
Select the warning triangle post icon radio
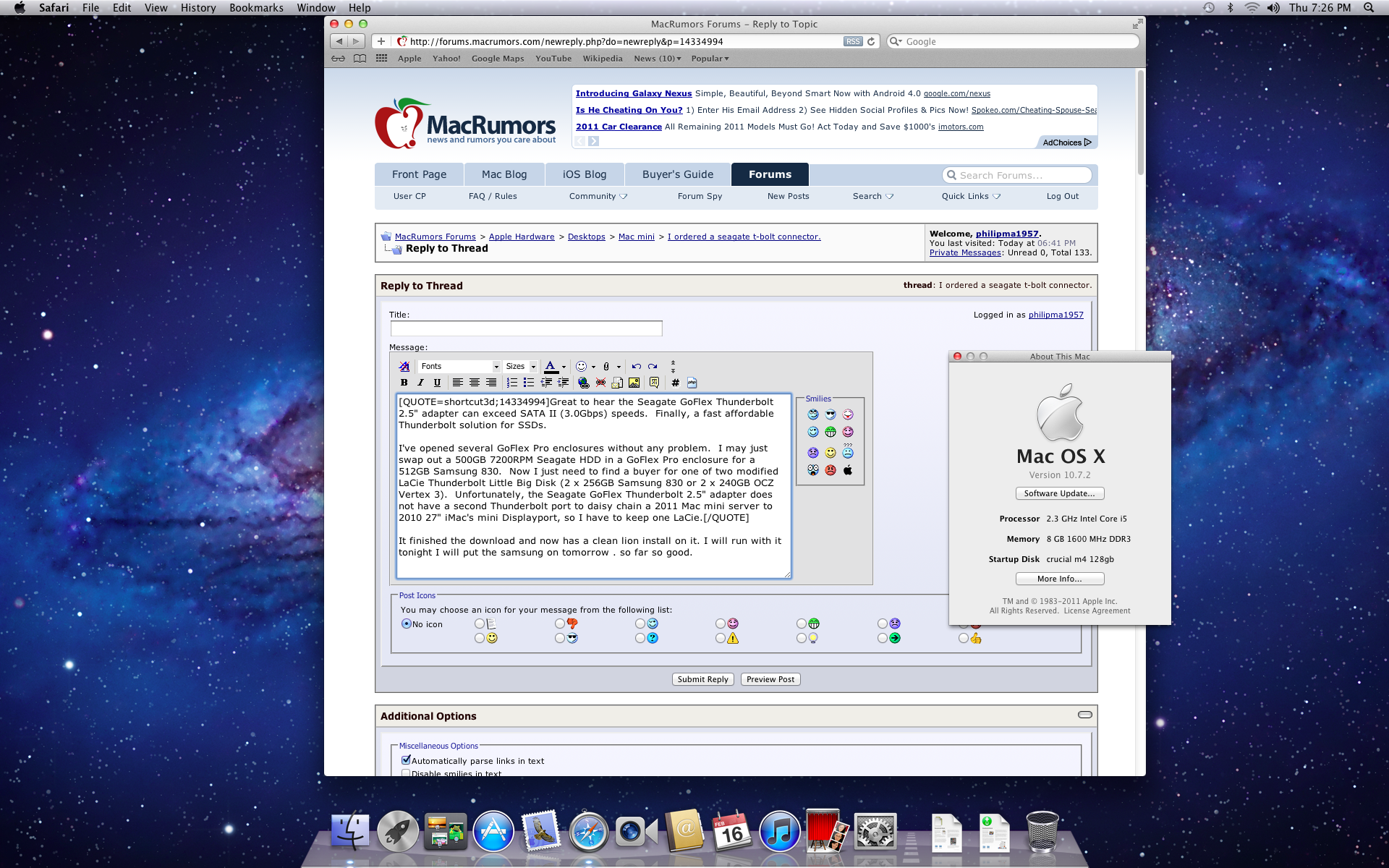(721, 638)
